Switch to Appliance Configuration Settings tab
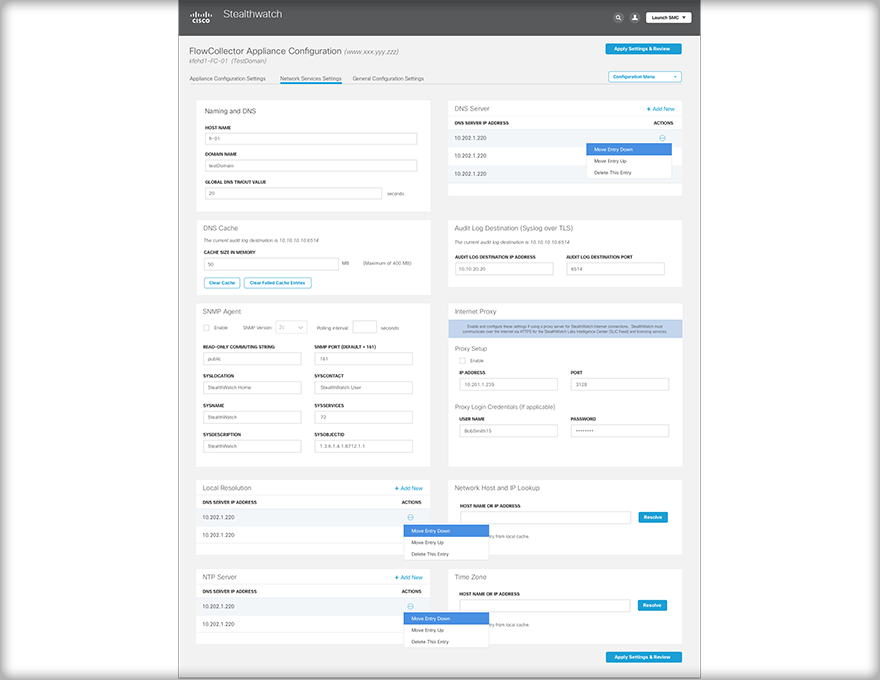The width and height of the screenshot is (880, 680). (227, 79)
